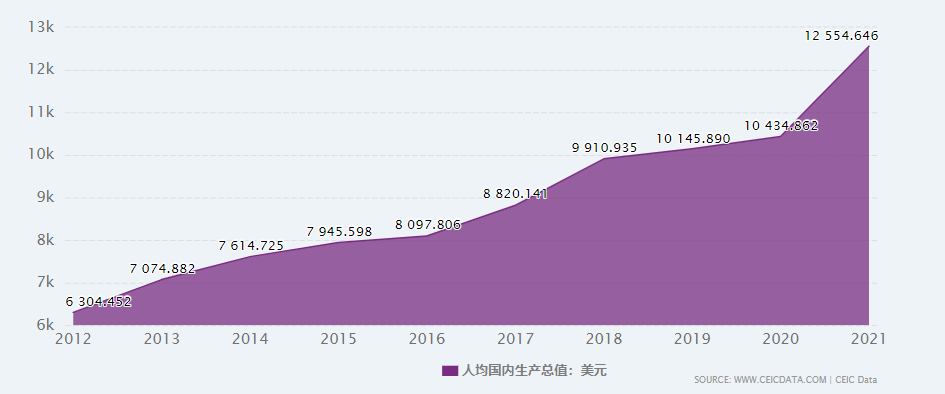The height and width of the screenshot is (394, 945).
Task: Click the 2017 x-axis label
Action: coord(515,339)
